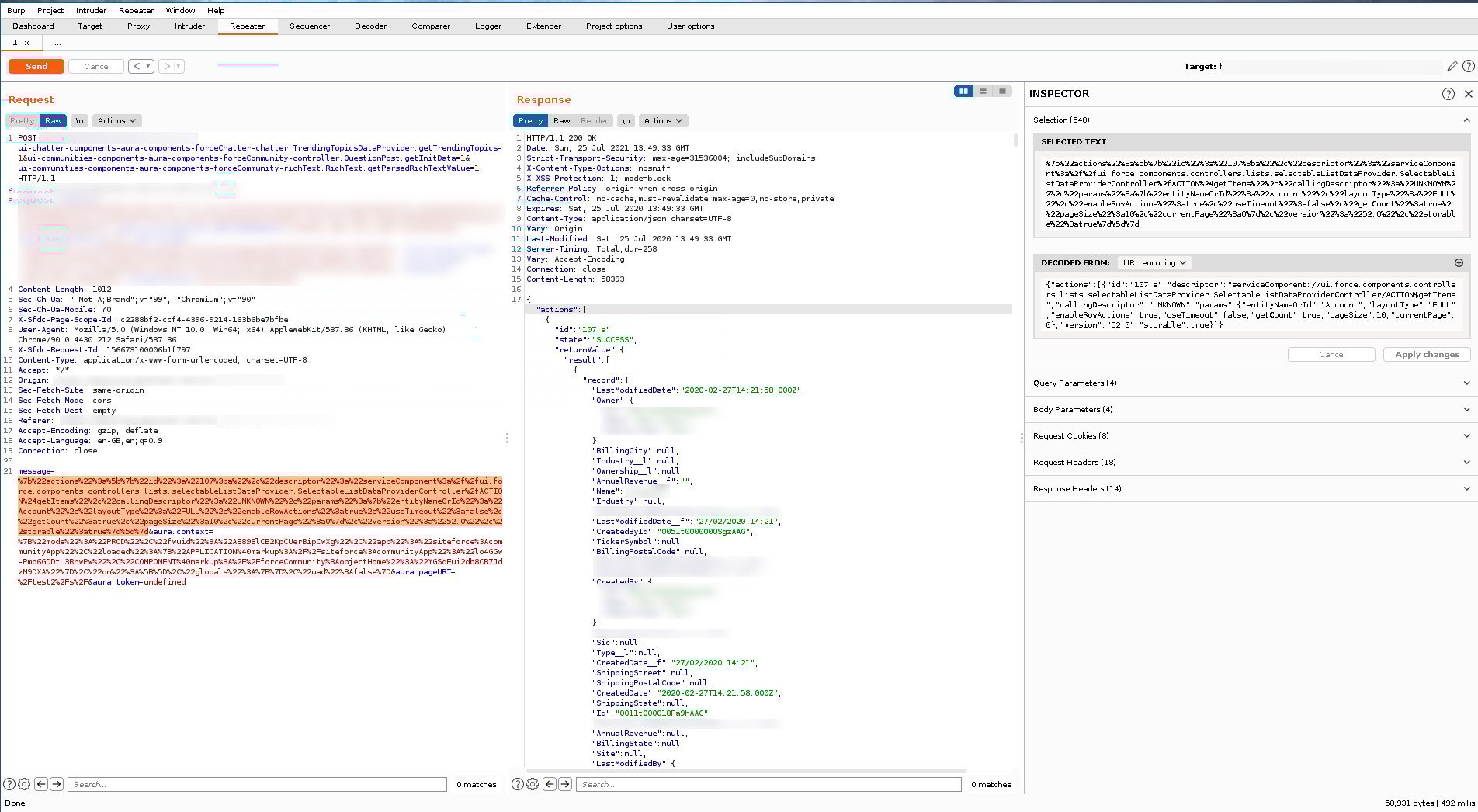1478x812 pixels.
Task: Click response search input field
Action: click(x=768, y=785)
